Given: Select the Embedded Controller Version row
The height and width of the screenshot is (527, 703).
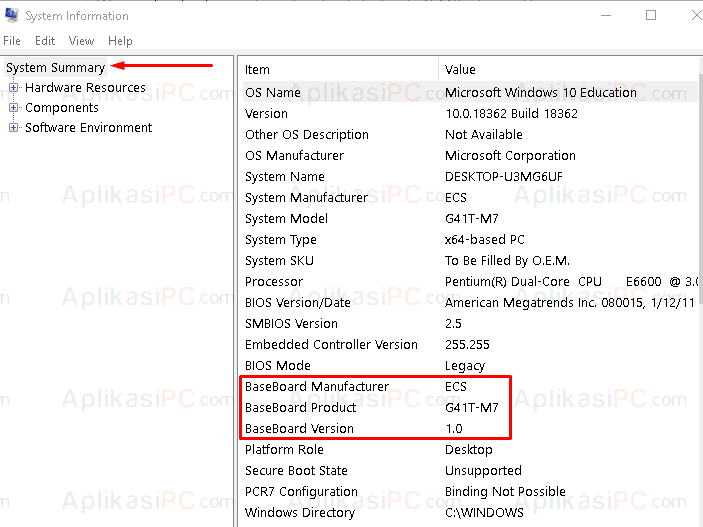Looking at the screenshot, I should click(470, 344).
